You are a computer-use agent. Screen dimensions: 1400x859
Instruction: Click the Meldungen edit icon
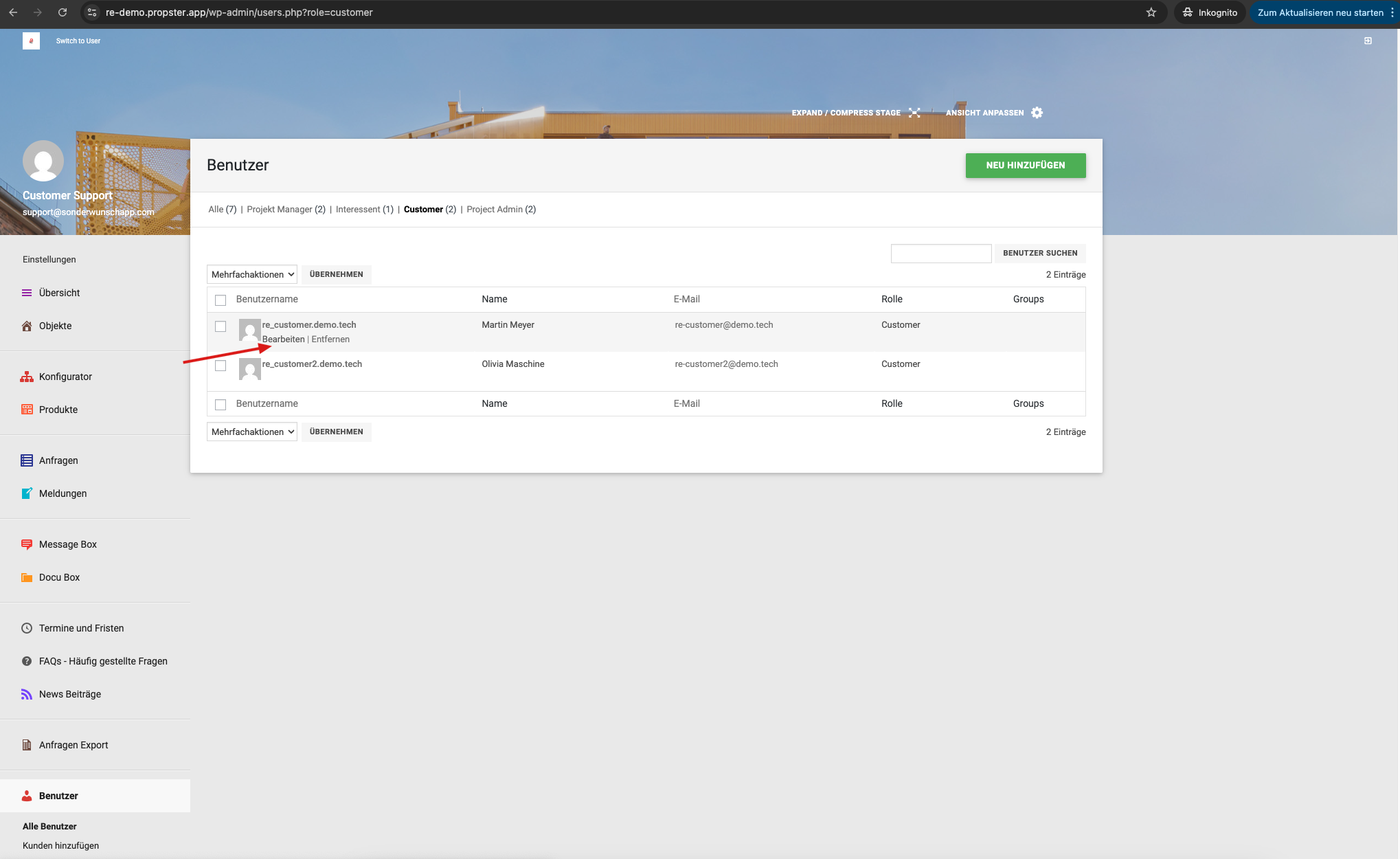[x=27, y=493]
